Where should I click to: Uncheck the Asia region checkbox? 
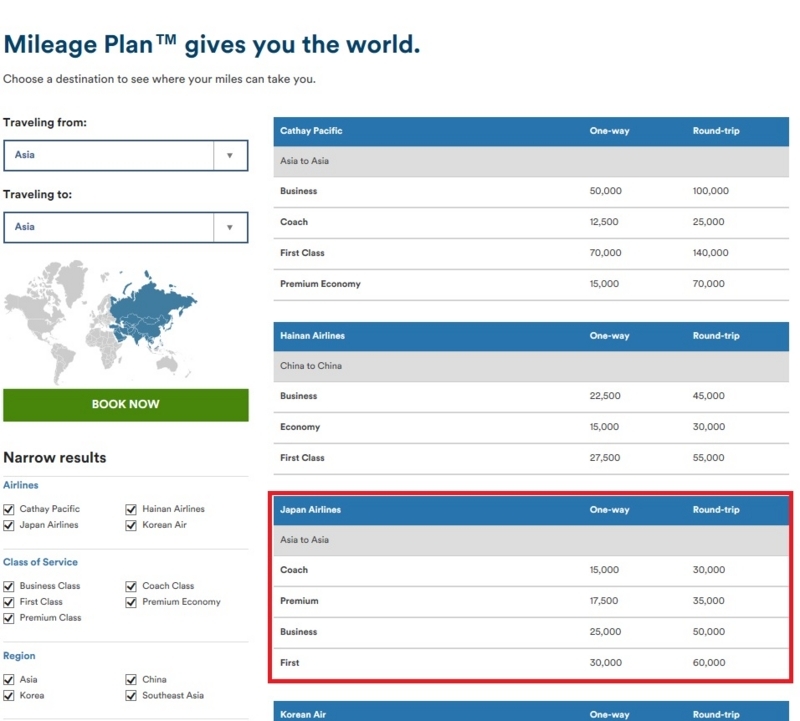(x=9, y=680)
